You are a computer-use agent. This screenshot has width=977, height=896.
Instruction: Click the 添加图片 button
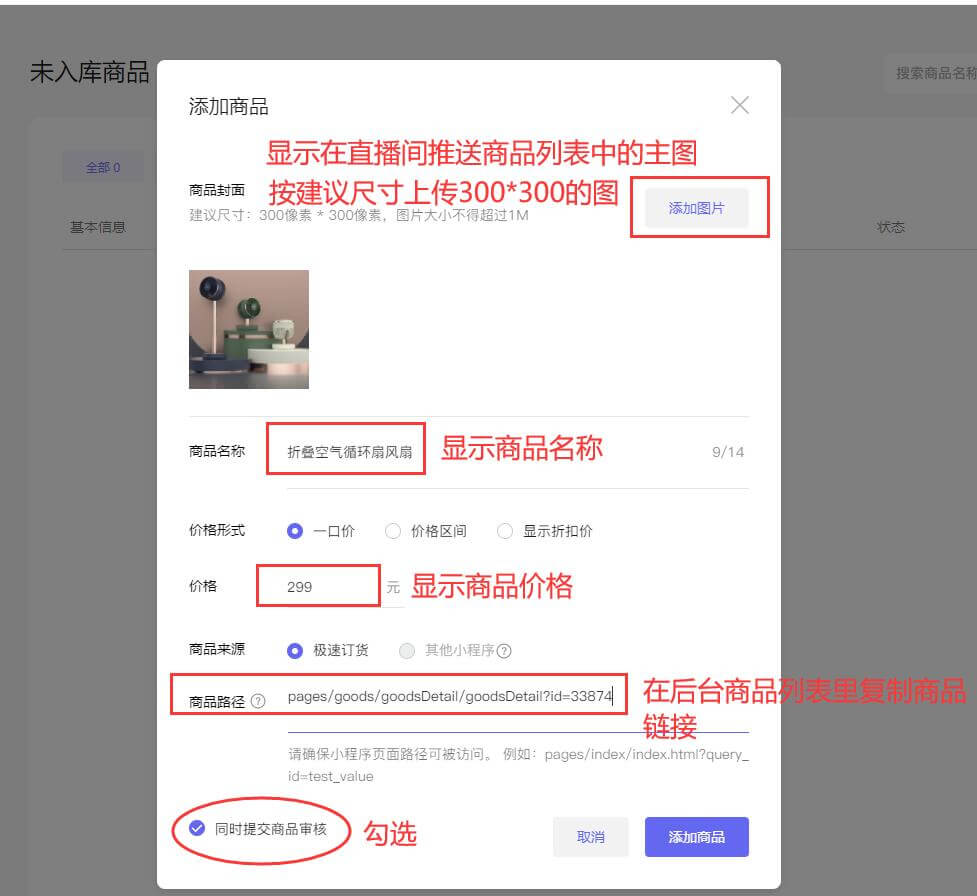point(697,208)
